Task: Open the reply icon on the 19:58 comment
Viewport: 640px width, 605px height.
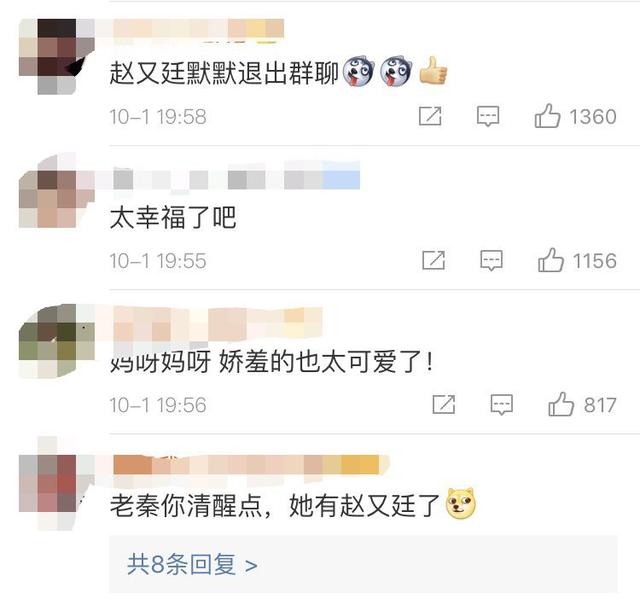Action: pyautogui.click(x=488, y=117)
